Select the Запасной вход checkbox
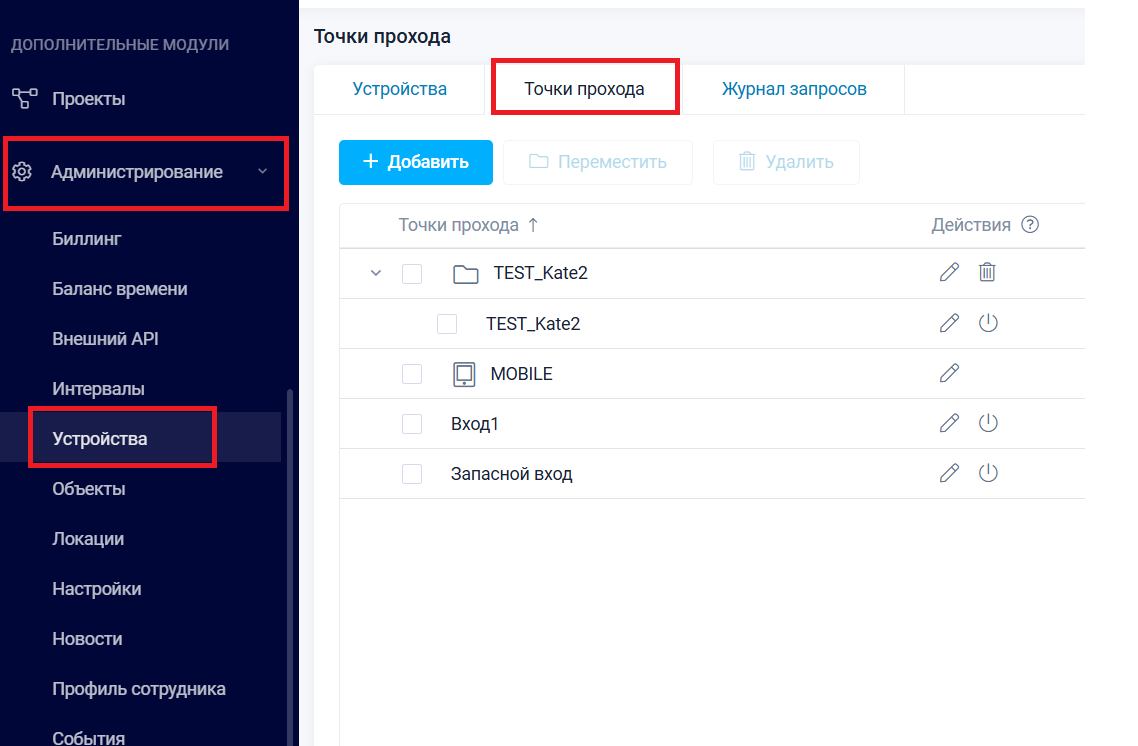This screenshot has height=746, width=1138. point(412,474)
